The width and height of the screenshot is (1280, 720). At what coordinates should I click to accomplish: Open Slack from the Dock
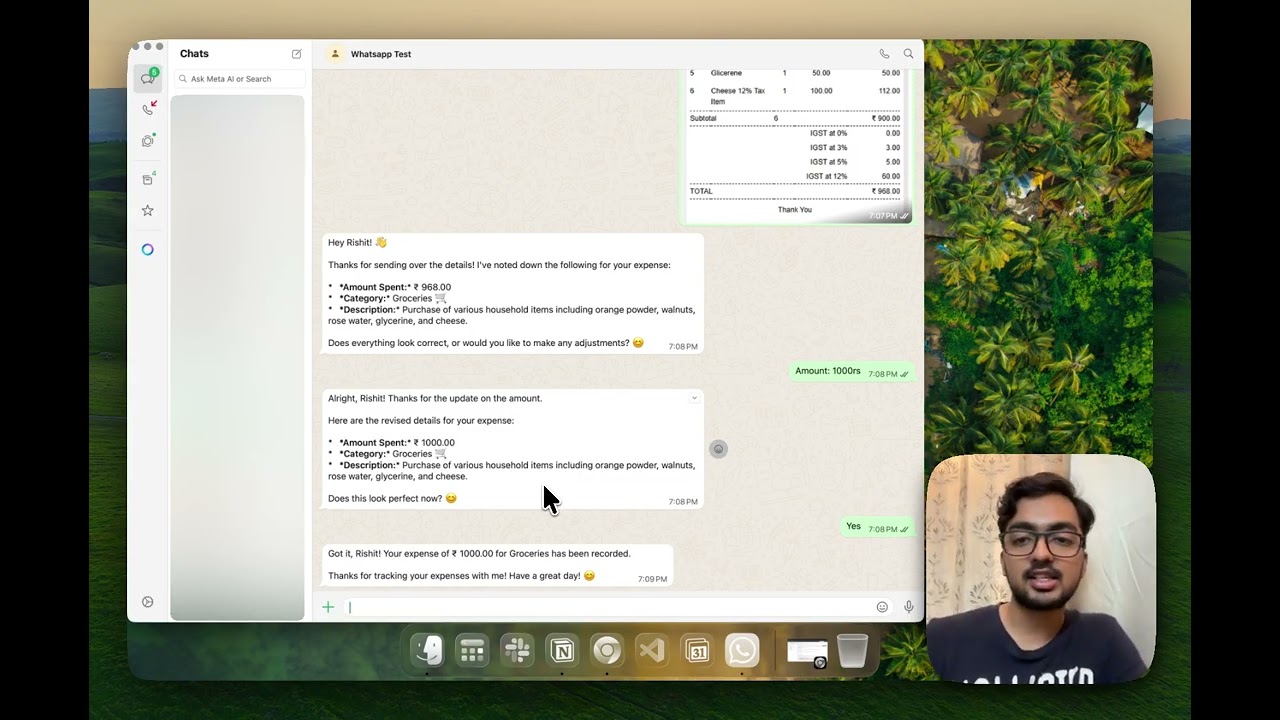click(x=517, y=651)
